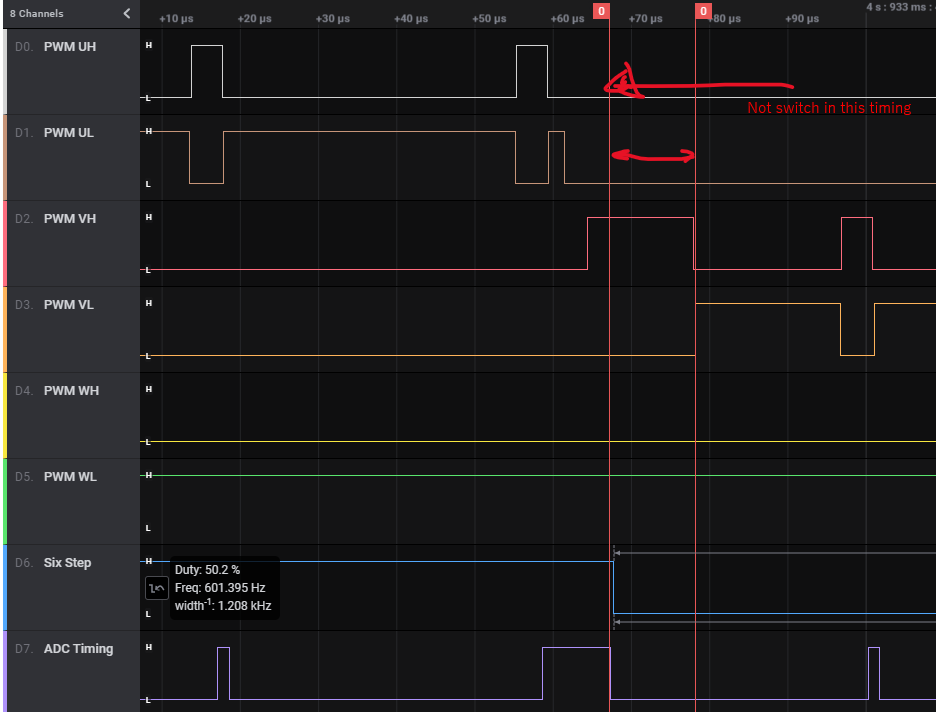
Task: Select the ADC Timing channel name
Action: point(78,648)
